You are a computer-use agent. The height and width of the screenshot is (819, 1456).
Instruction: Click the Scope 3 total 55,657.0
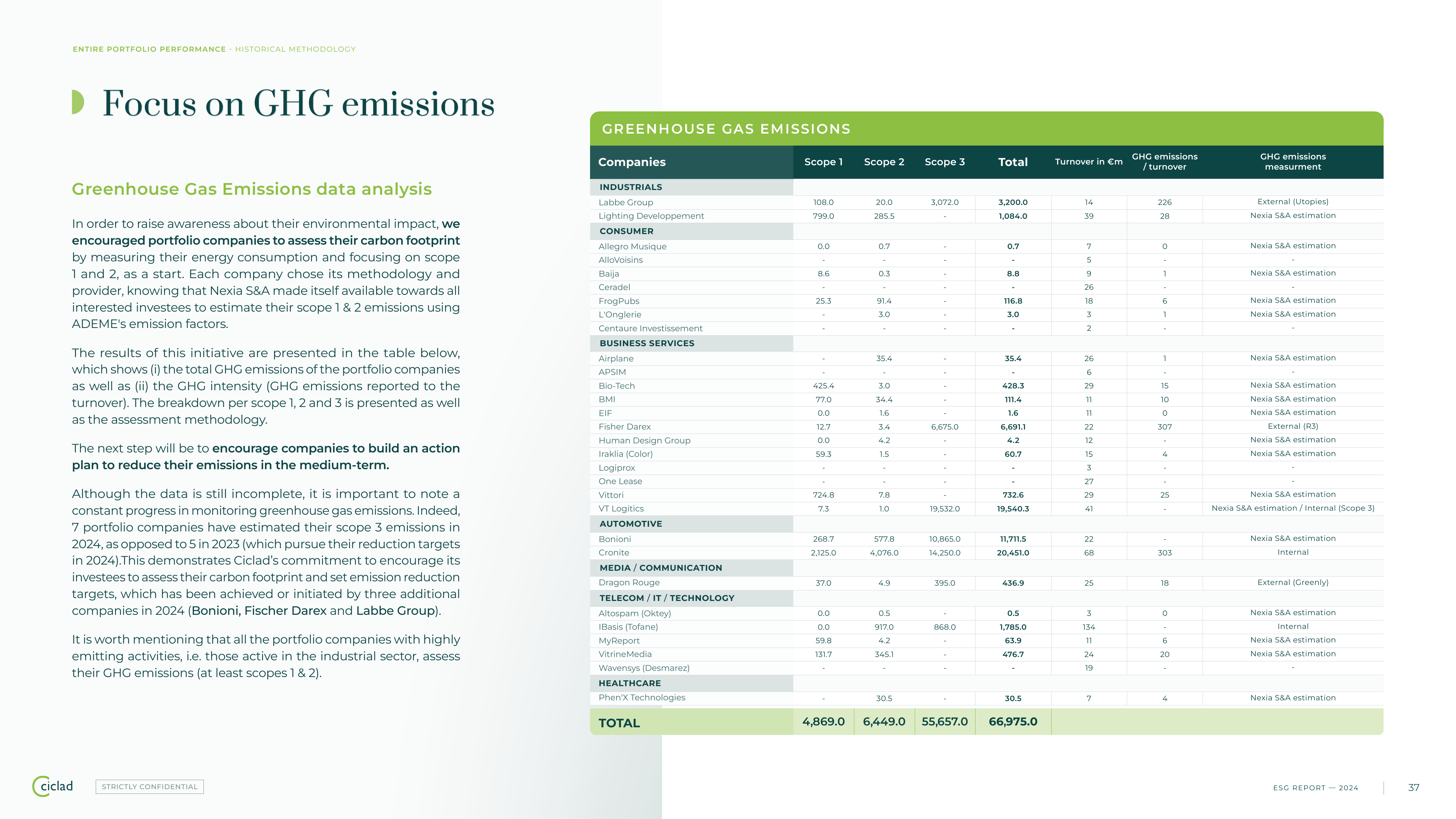pyautogui.click(x=945, y=722)
